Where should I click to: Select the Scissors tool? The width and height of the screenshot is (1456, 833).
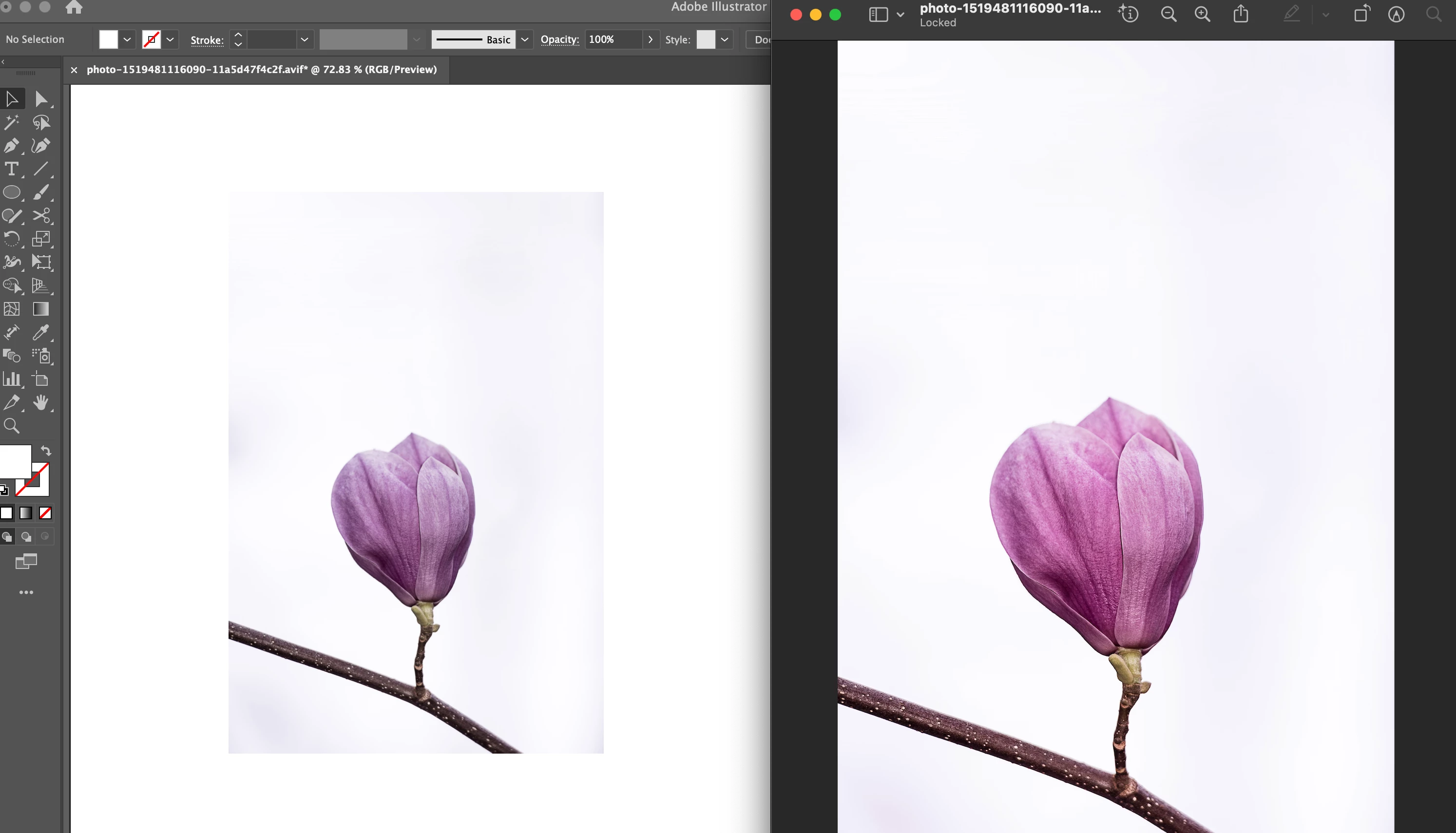40,216
